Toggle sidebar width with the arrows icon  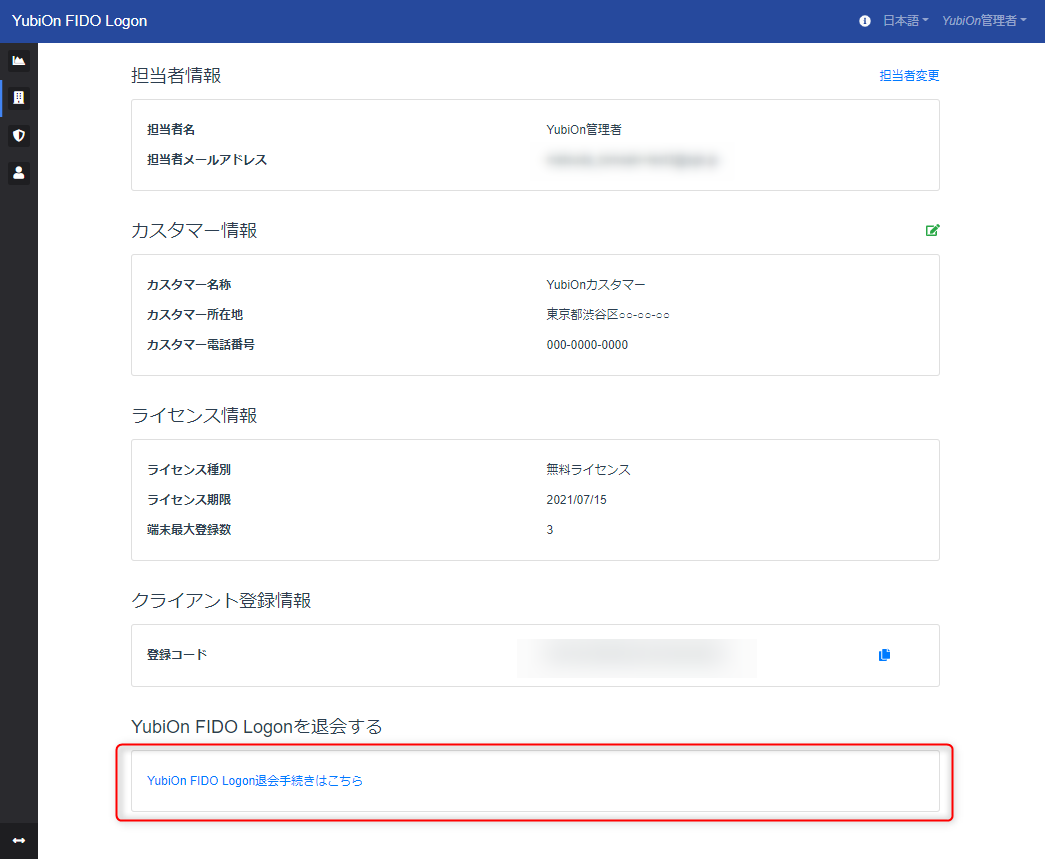[x=19, y=840]
